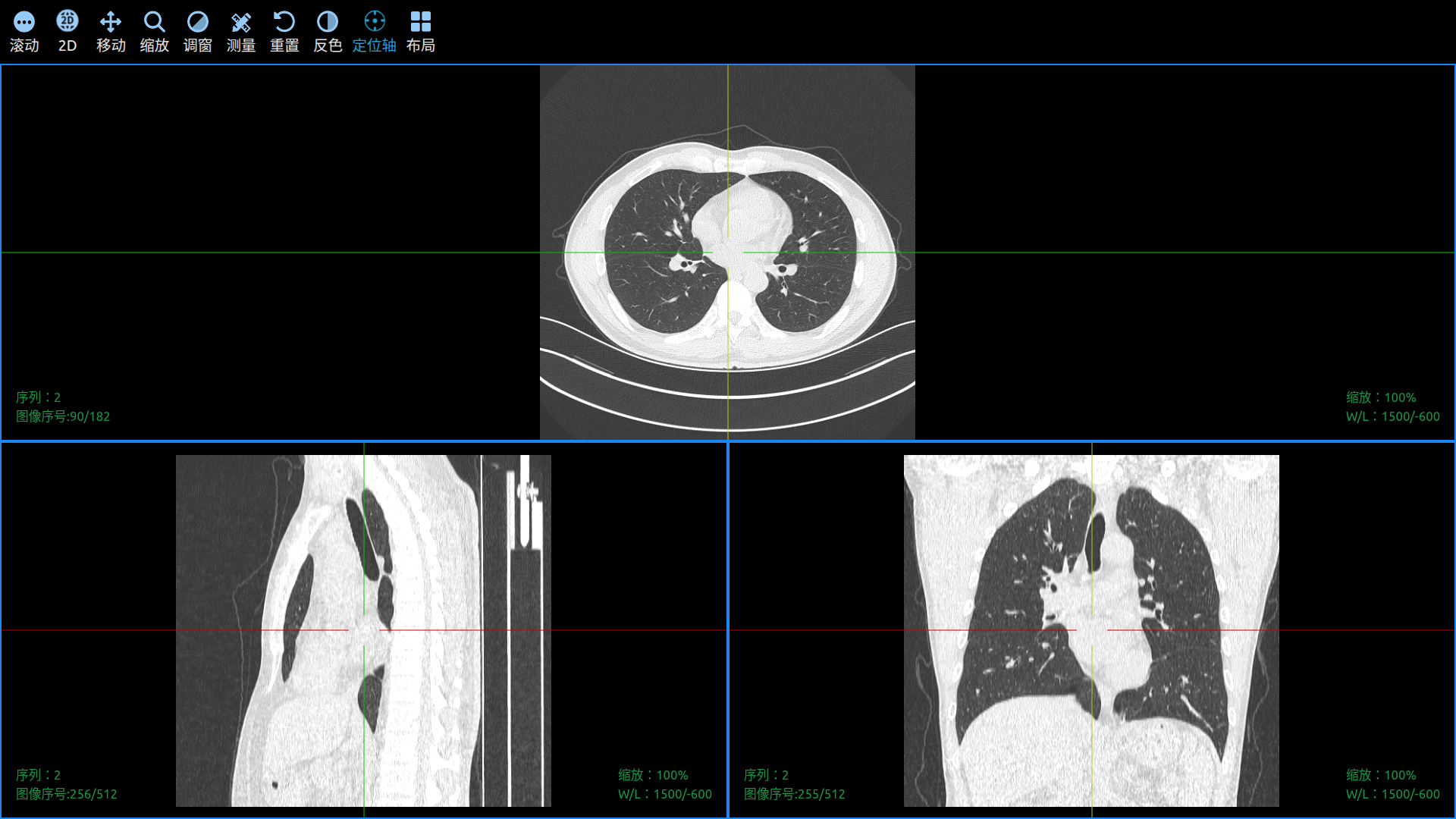Select the 缩放 zoom tool
Screen dimensions: 1456x819
(154, 30)
